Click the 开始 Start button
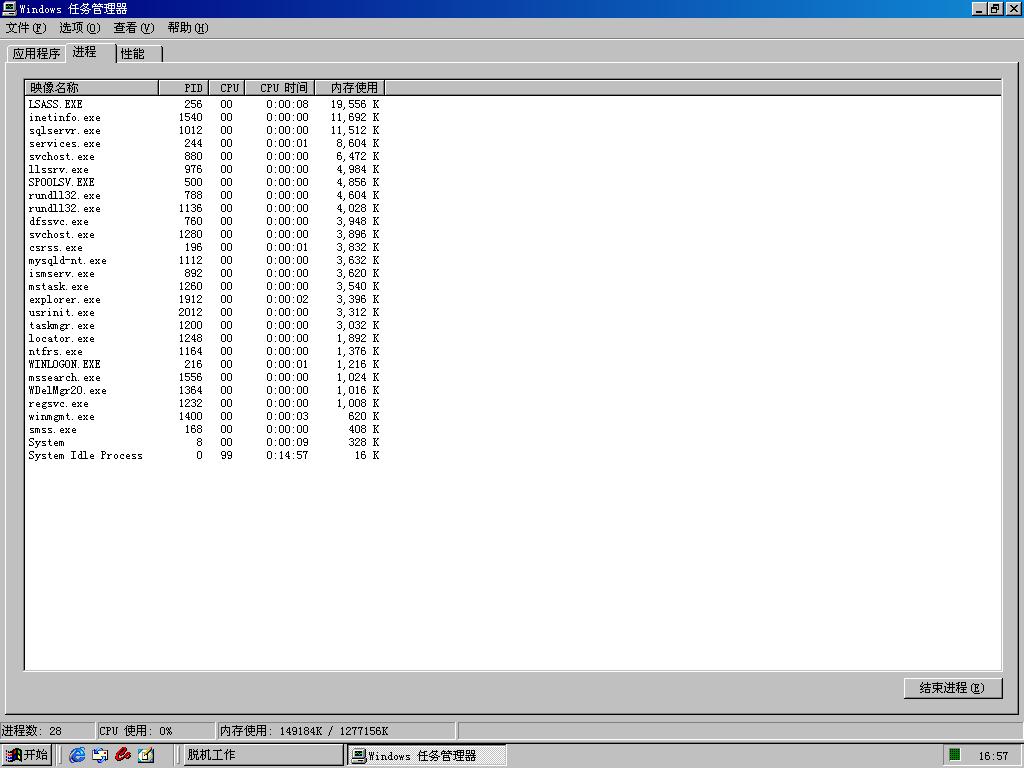This screenshot has width=1024, height=768. click(x=27, y=755)
